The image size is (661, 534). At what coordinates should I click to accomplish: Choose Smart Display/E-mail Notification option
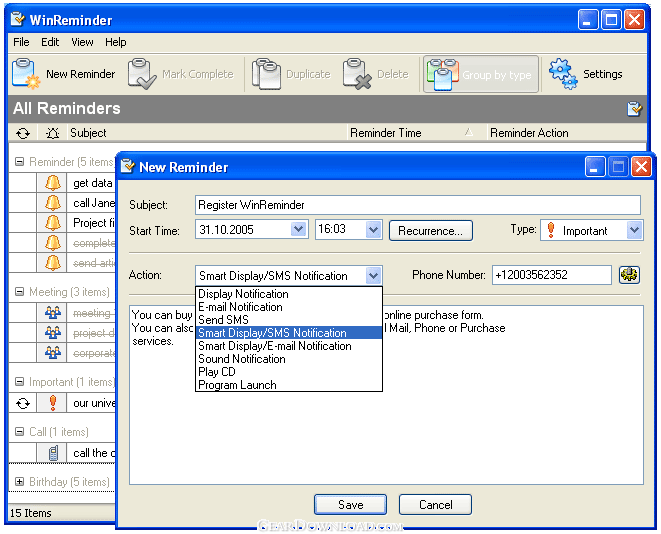[289, 346]
